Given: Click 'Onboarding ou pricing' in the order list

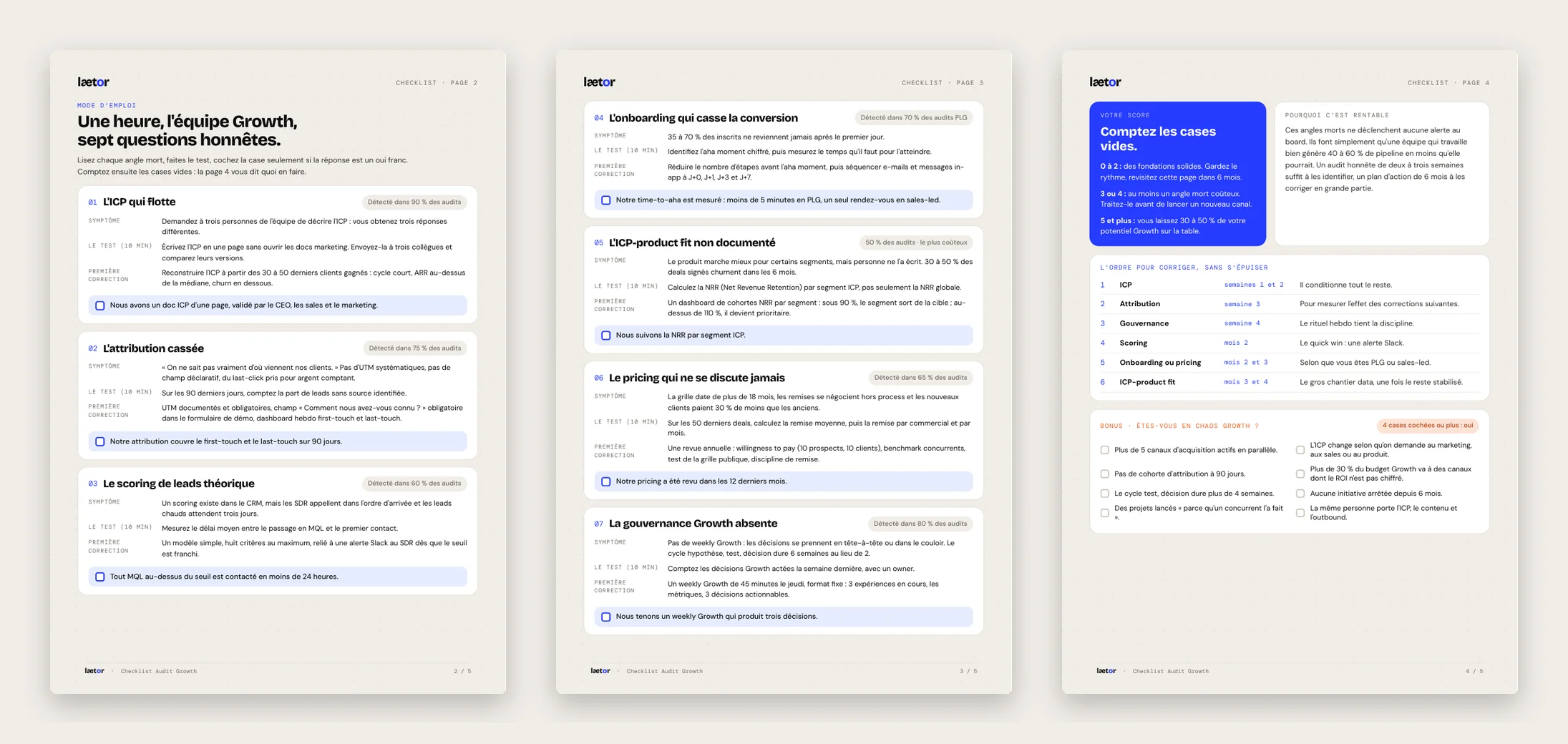Looking at the screenshot, I should [x=1160, y=363].
